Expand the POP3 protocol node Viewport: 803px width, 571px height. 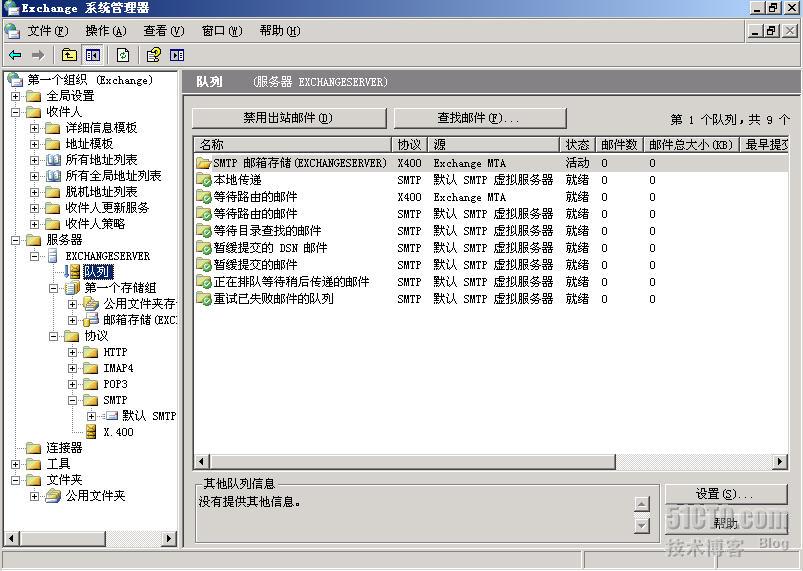pyautogui.click(x=72, y=384)
